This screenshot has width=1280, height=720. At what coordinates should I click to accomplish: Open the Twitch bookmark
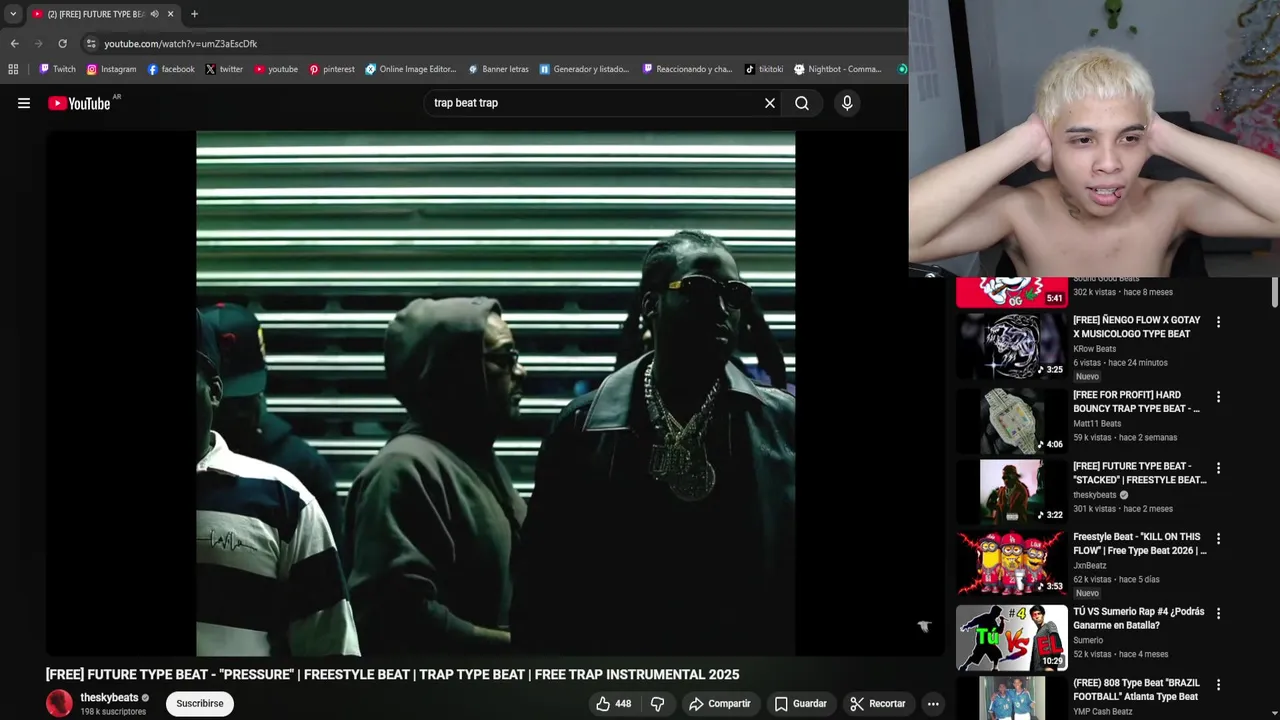tap(57, 69)
